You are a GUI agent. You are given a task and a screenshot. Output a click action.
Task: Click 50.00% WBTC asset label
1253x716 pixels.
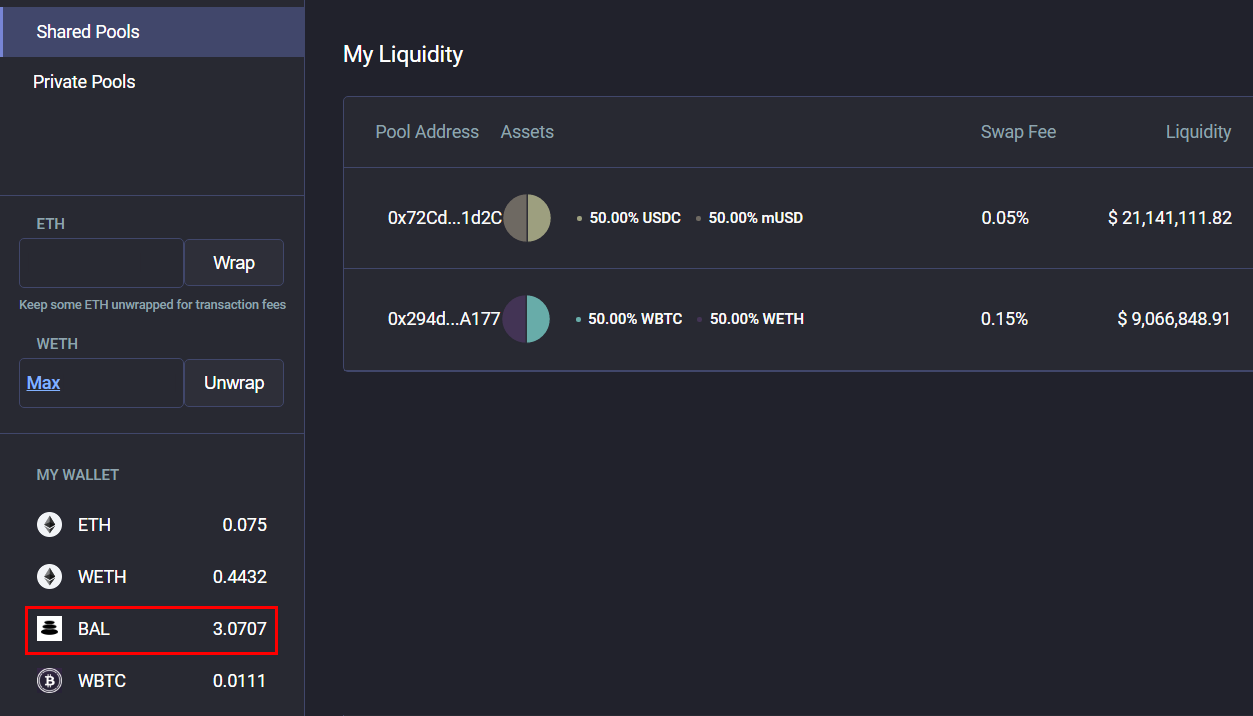pos(635,319)
